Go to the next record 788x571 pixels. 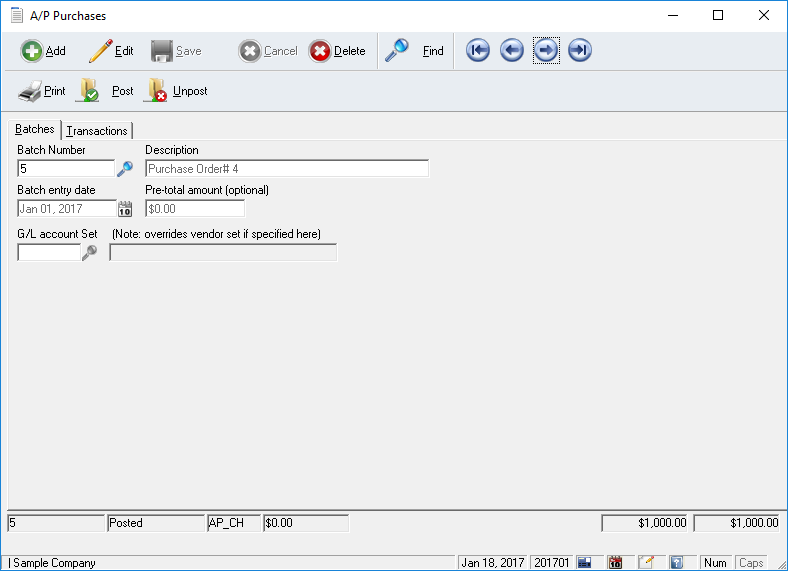pyautogui.click(x=546, y=51)
